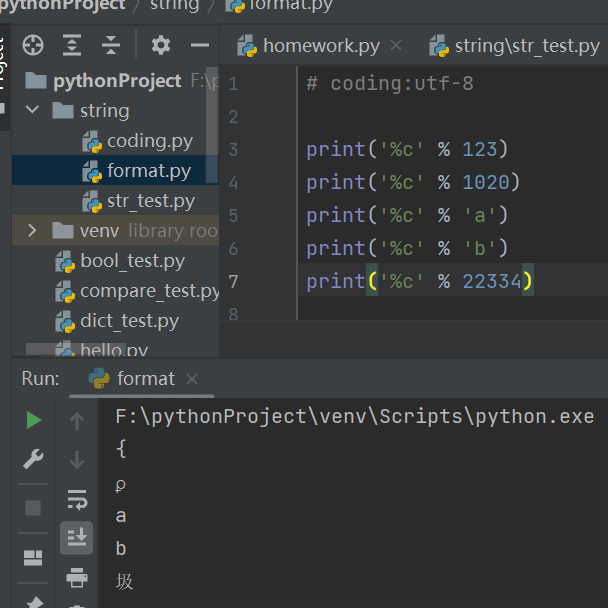Image resolution: width=608 pixels, height=608 pixels.
Task: Toggle soft-wrap in Run console
Action: click(x=77, y=499)
